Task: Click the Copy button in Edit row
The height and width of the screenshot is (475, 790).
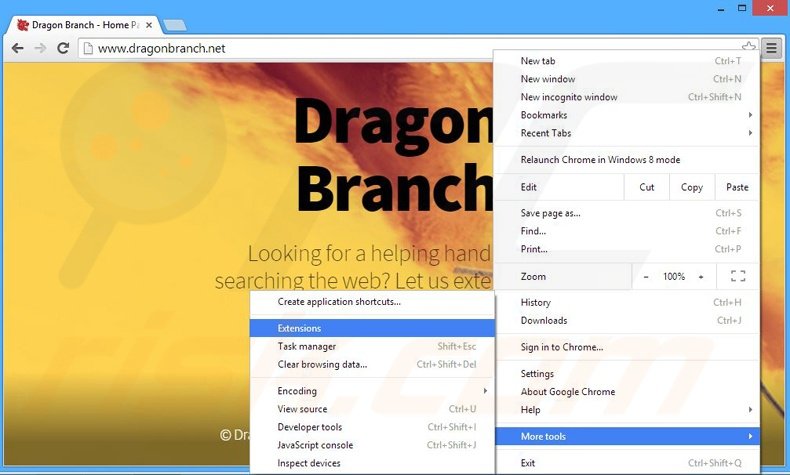Action: (x=692, y=187)
